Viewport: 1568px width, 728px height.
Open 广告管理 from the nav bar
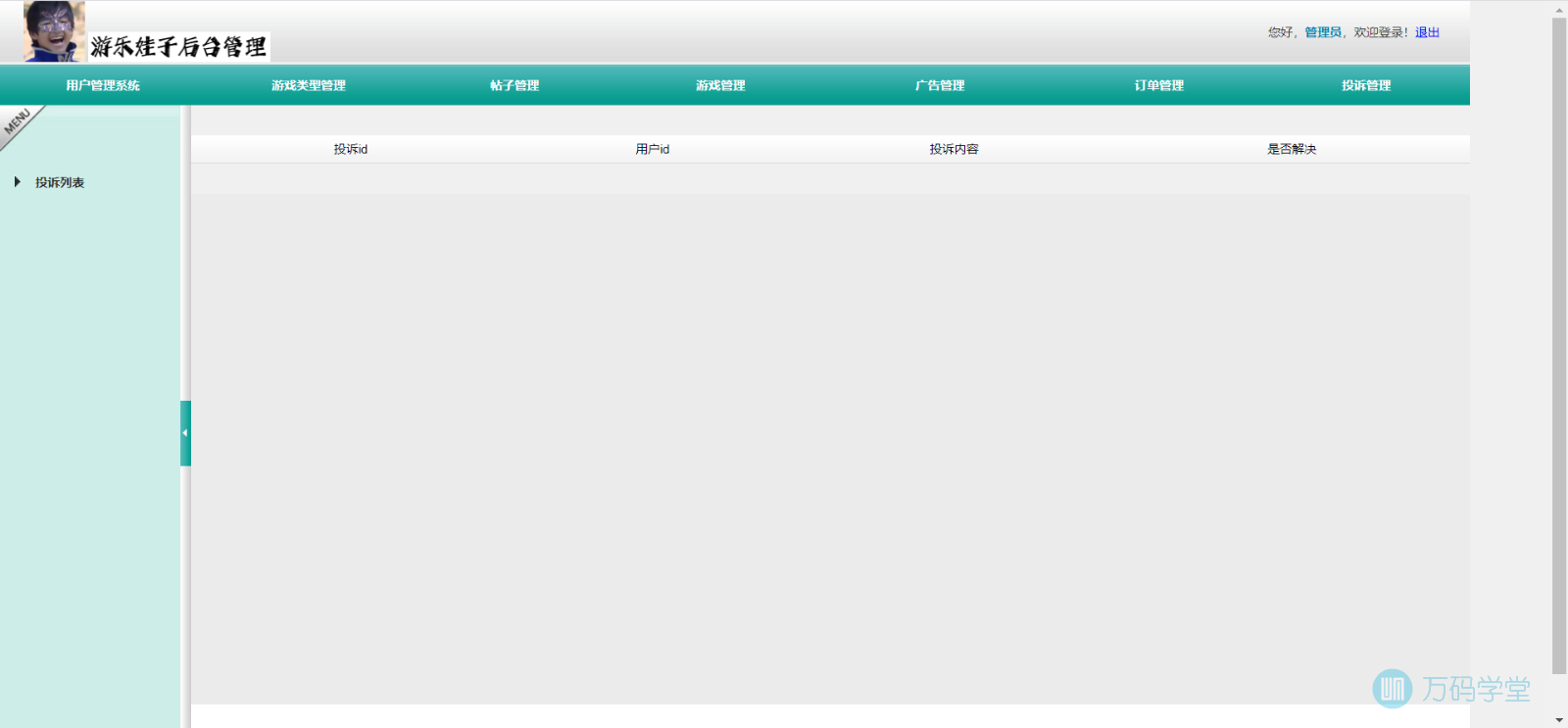940,86
